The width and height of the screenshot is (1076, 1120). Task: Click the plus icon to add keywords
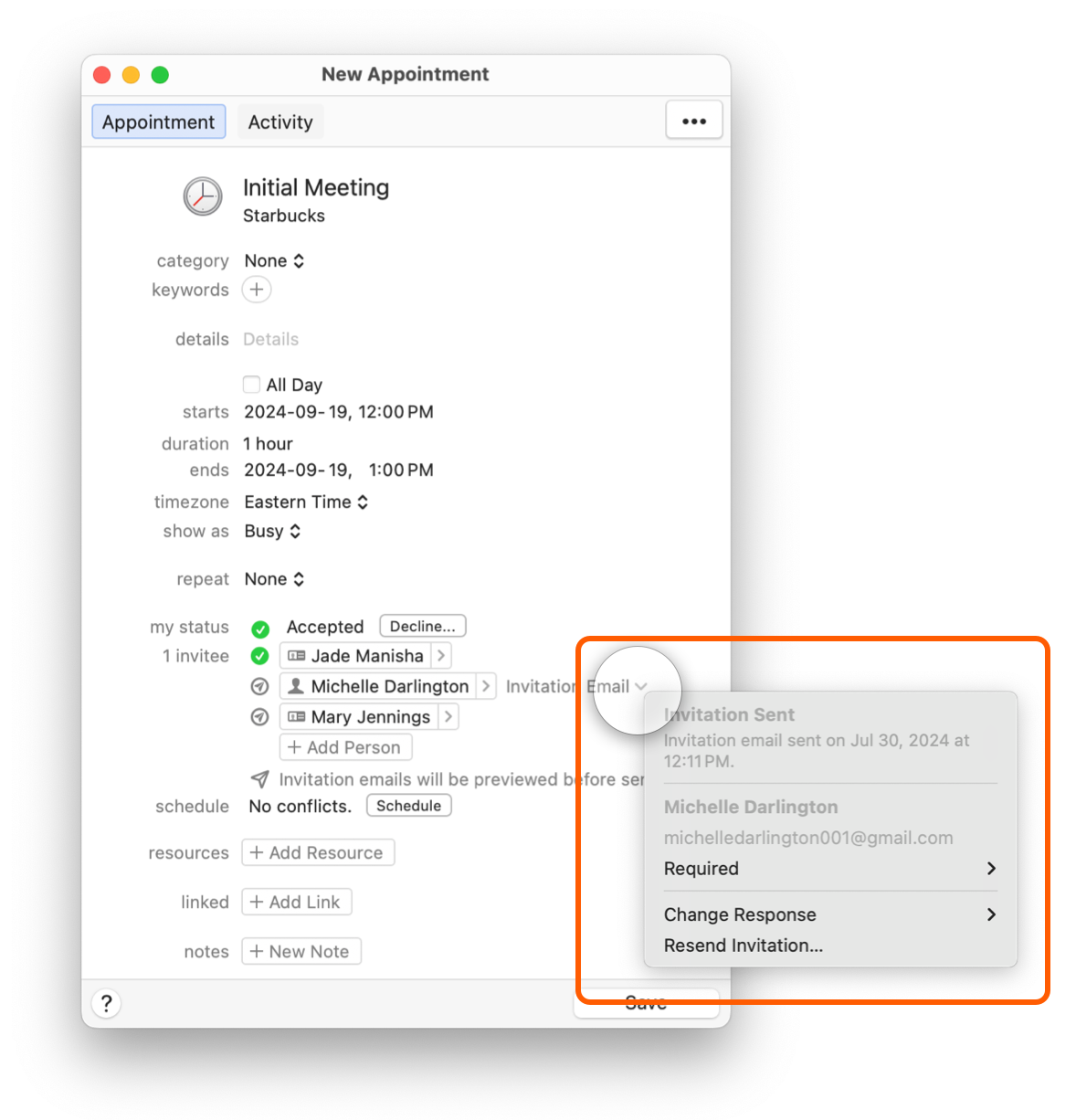coord(257,290)
